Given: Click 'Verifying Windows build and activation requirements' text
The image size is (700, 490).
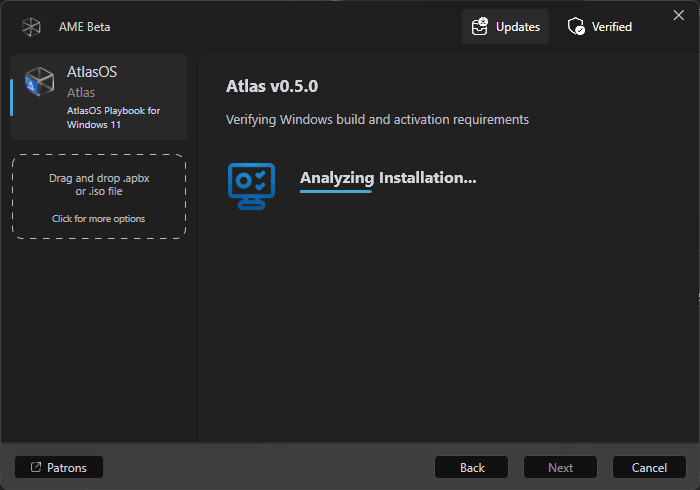Looking at the screenshot, I should tap(377, 120).
